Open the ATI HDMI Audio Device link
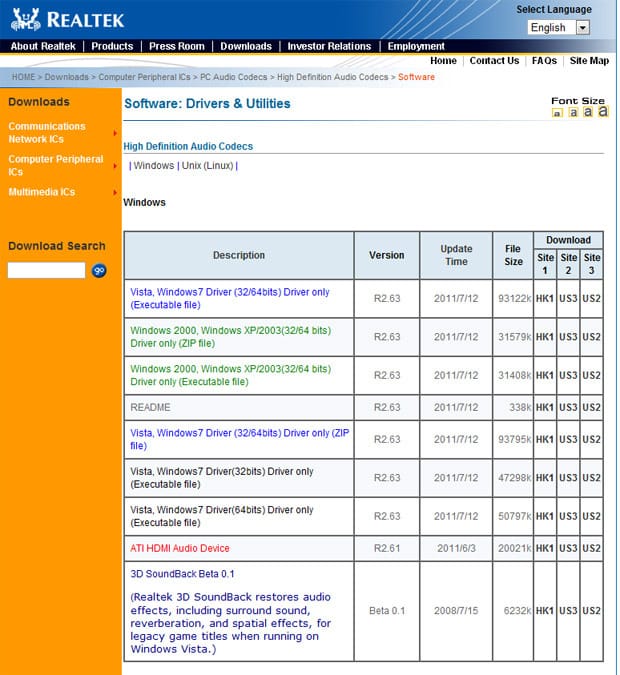Screen dimensions: 620x675 click(x=180, y=548)
